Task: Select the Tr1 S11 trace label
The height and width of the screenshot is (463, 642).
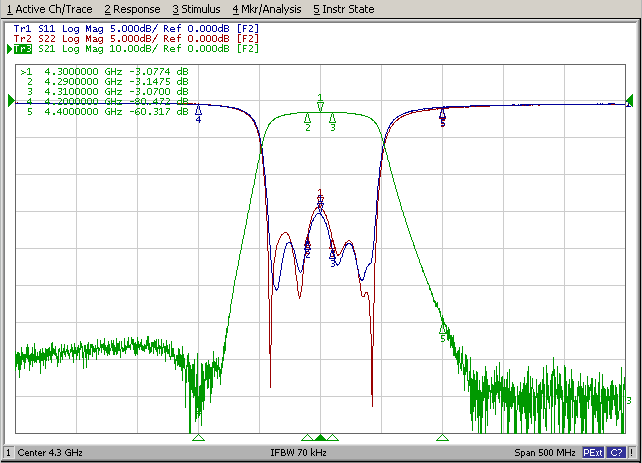Action: (x=136, y=29)
